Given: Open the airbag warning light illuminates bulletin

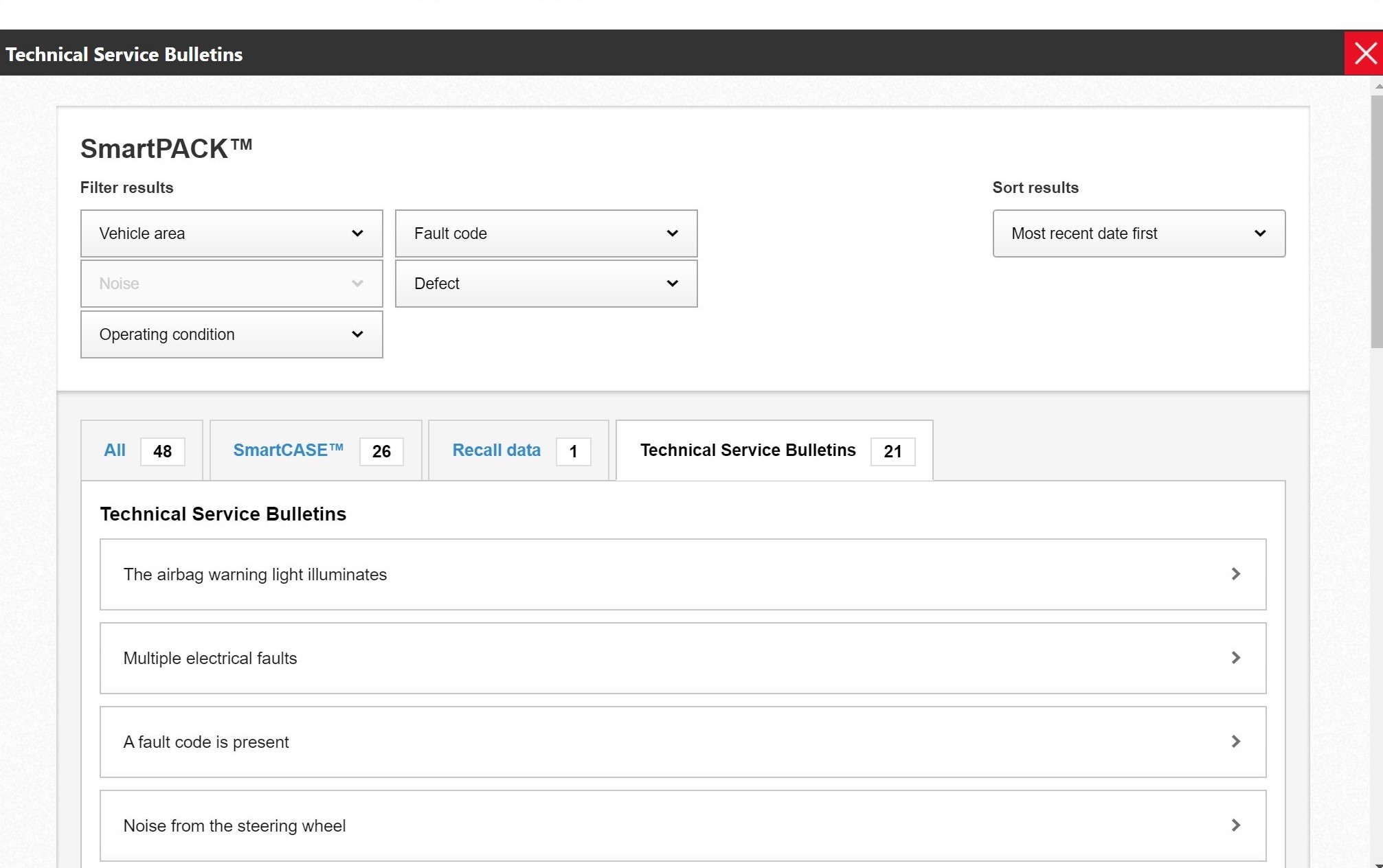Looking at the screenshot, I should click(x=683, y=574).
